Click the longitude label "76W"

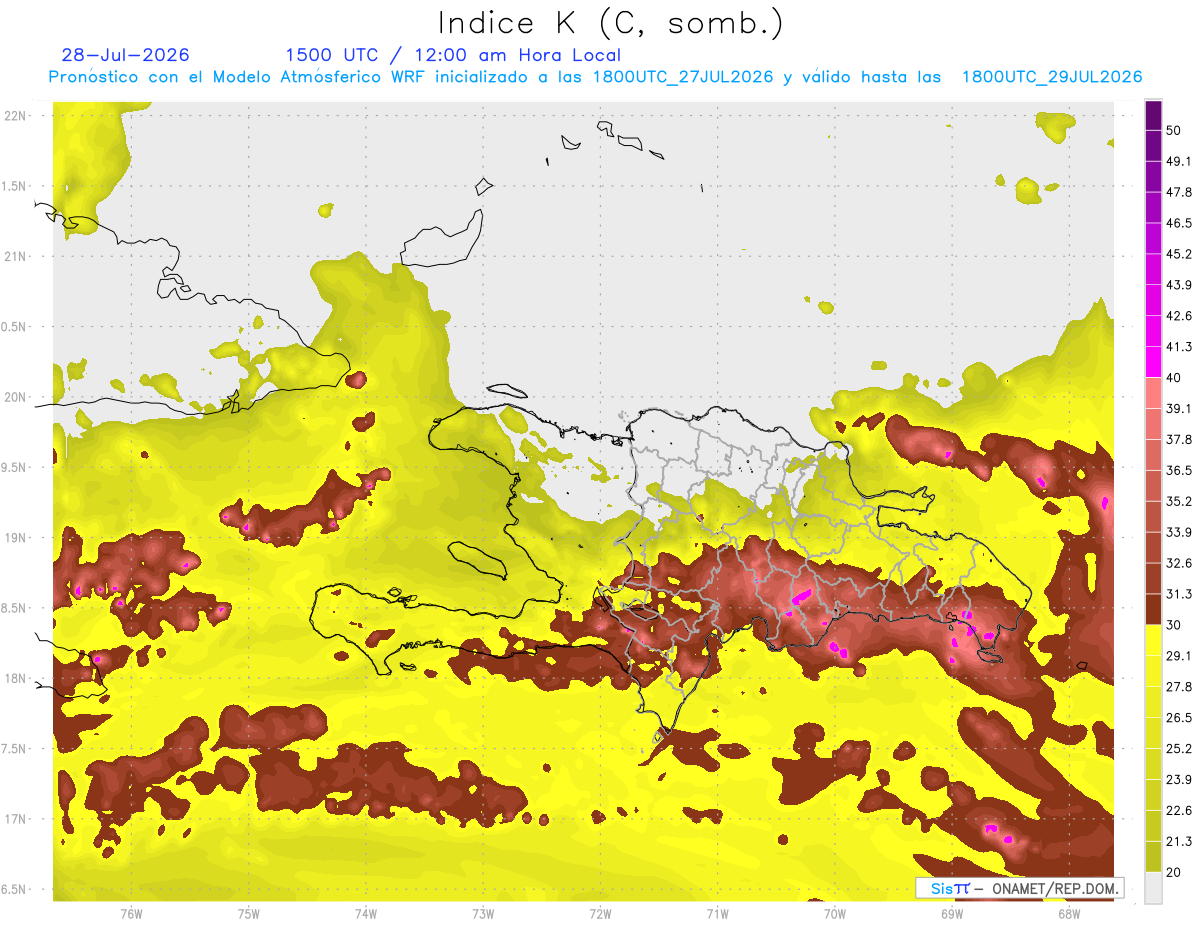click(131, 914)
